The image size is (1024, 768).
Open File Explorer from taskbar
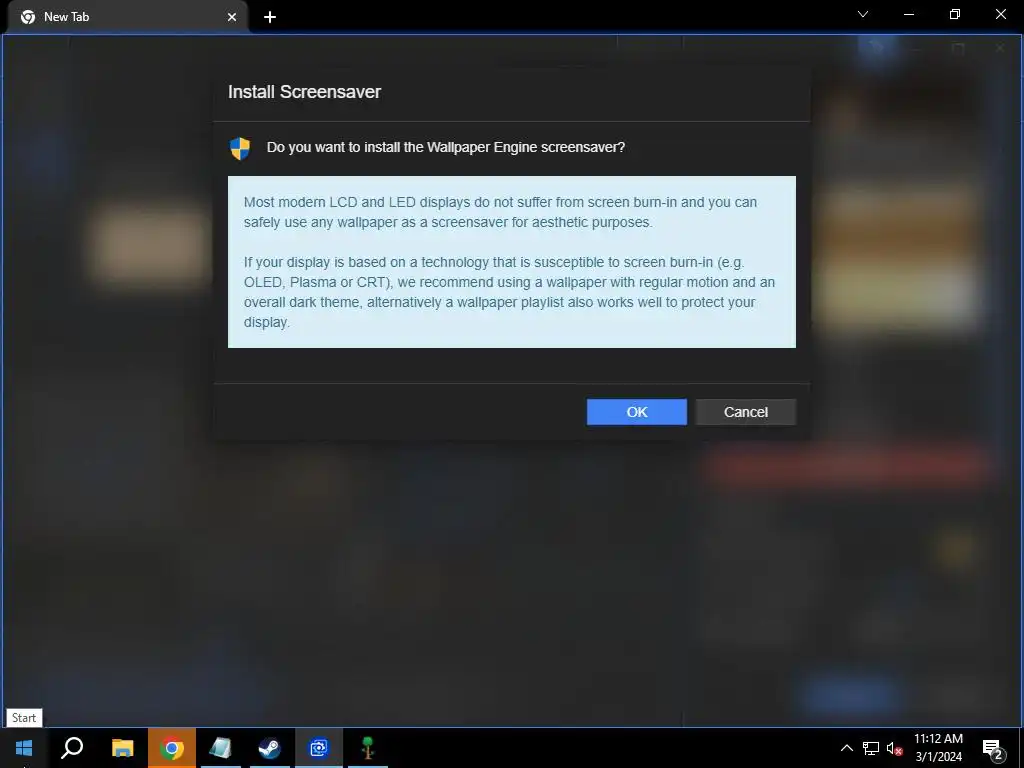[x=122, y=748]
